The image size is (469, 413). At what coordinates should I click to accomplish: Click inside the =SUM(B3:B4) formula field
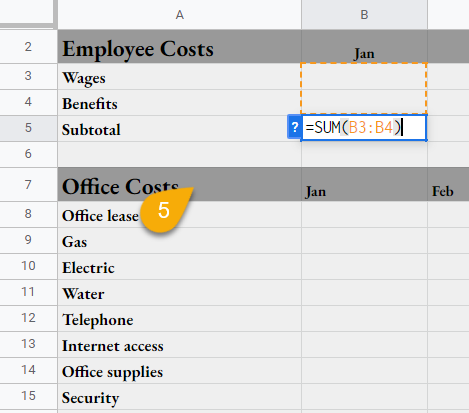coord(364,128)
